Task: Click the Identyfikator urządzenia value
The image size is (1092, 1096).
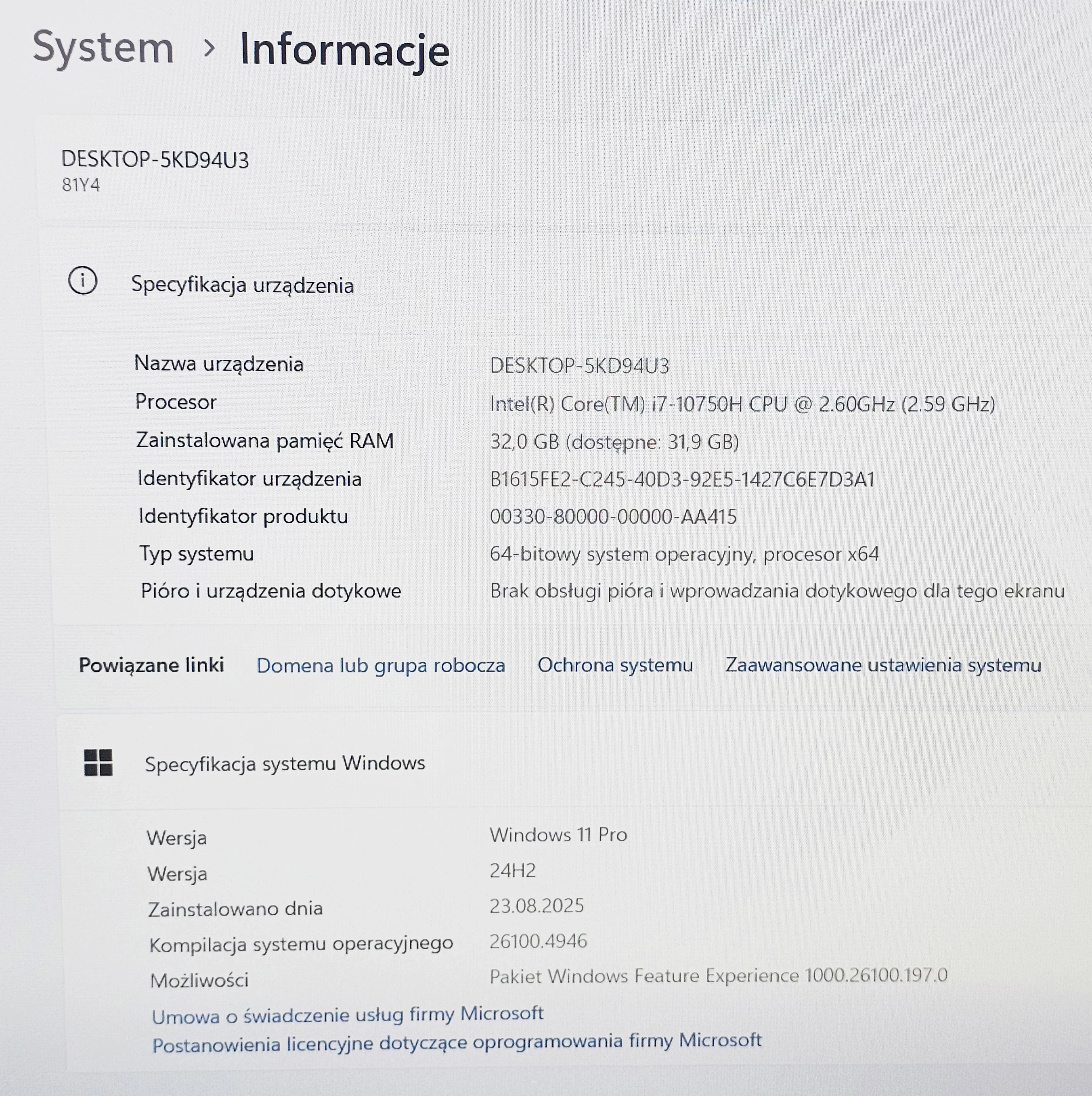Action: pyautogui.click(x=682, y=479)
